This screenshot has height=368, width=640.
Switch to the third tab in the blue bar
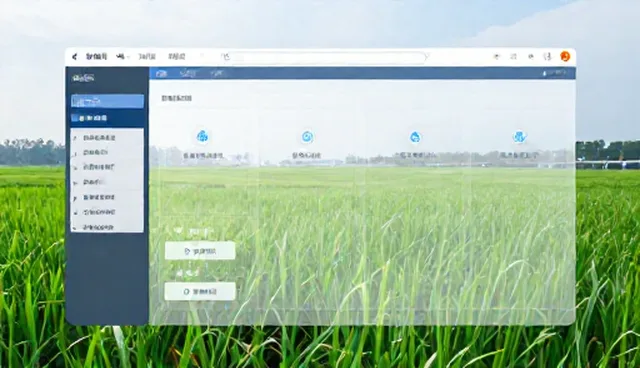pyautogui.click(x=217, y=73)
